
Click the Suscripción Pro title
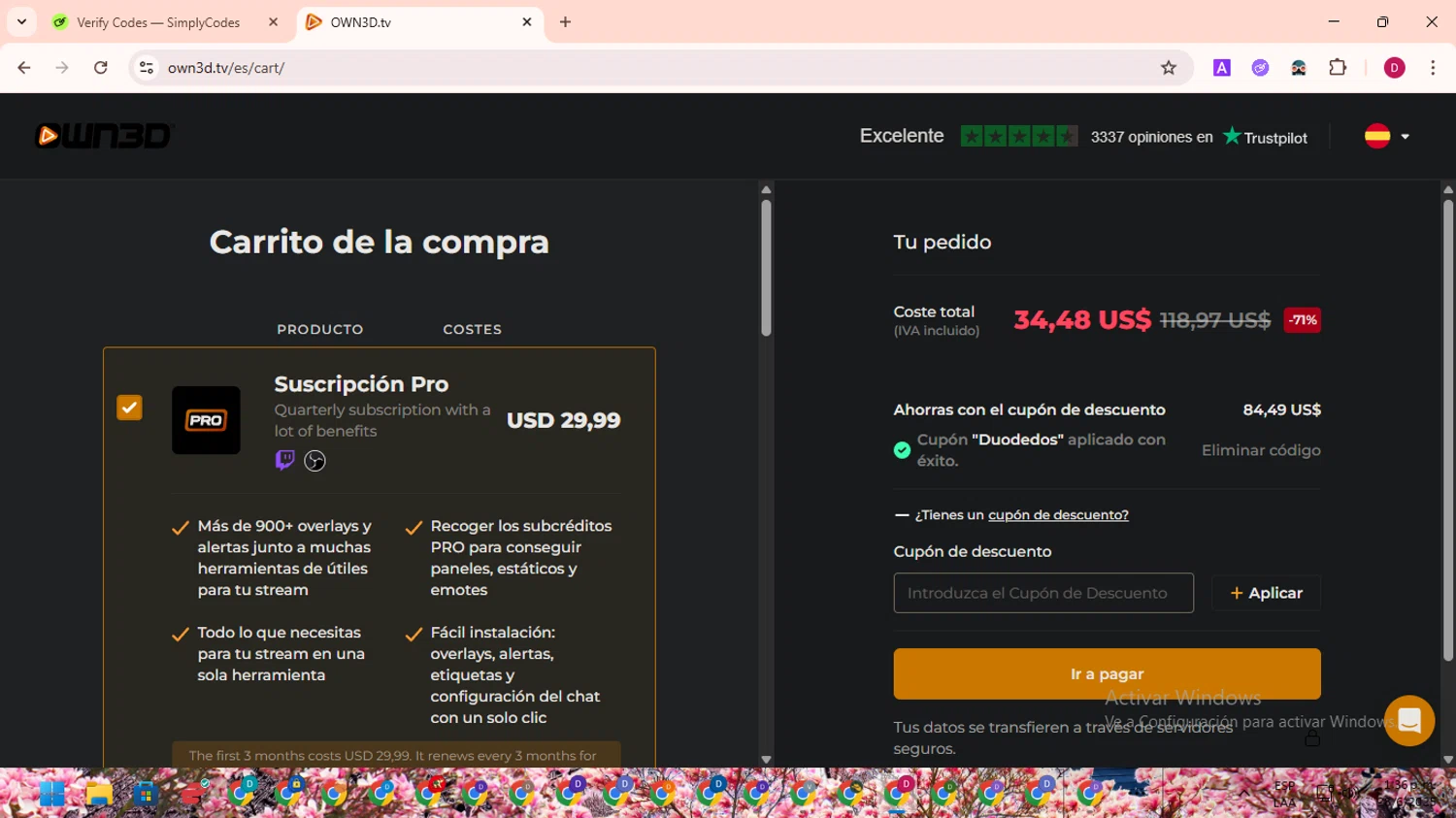click(361, 384)
